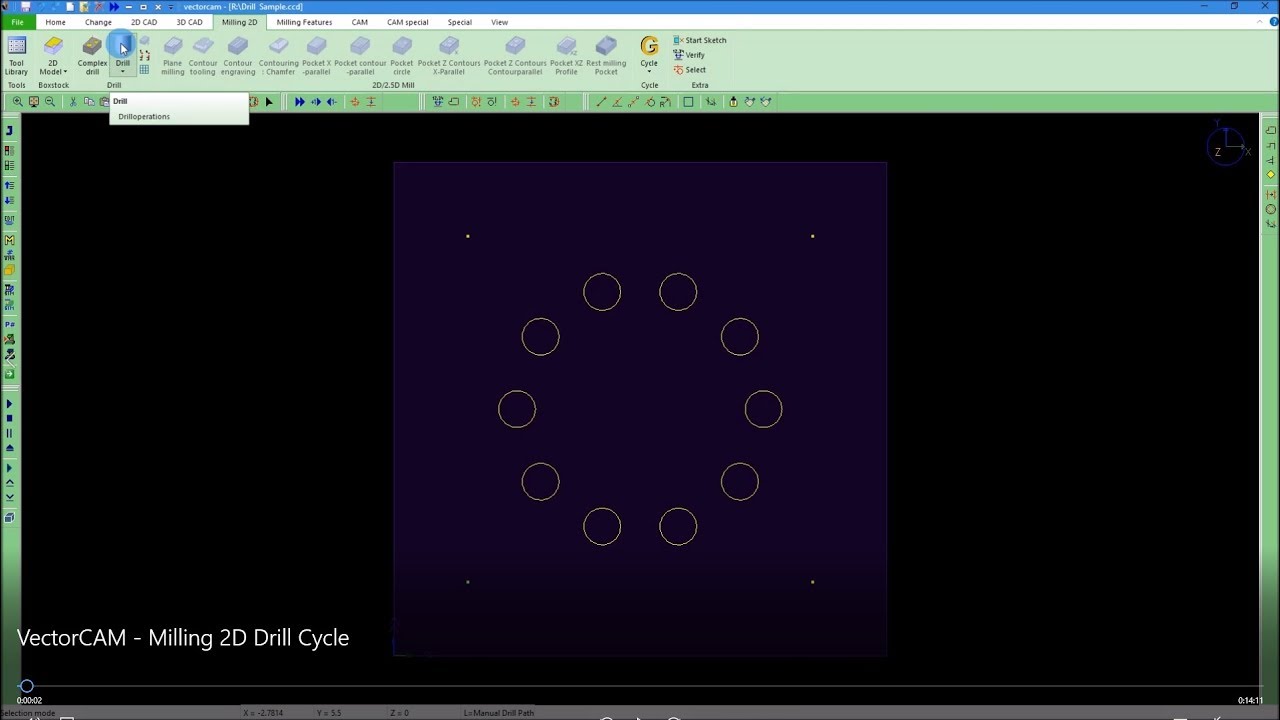Screen dimensions: 1280x720
Task: Select Rest milling Pocket operation
Action: 606,56
